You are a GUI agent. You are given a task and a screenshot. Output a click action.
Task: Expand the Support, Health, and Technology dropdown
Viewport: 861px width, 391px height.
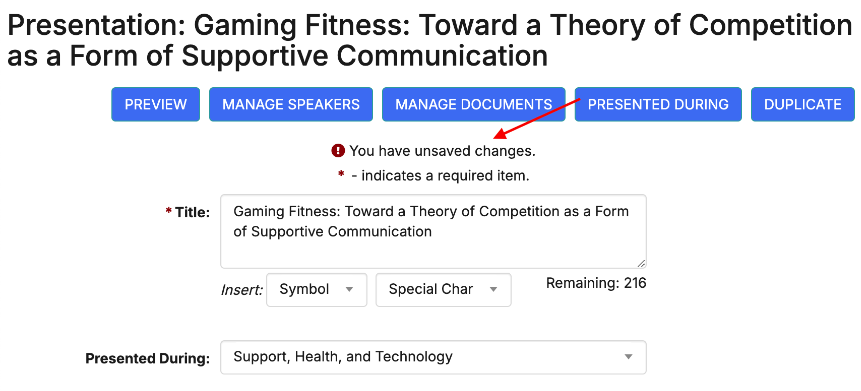[433, 358]
